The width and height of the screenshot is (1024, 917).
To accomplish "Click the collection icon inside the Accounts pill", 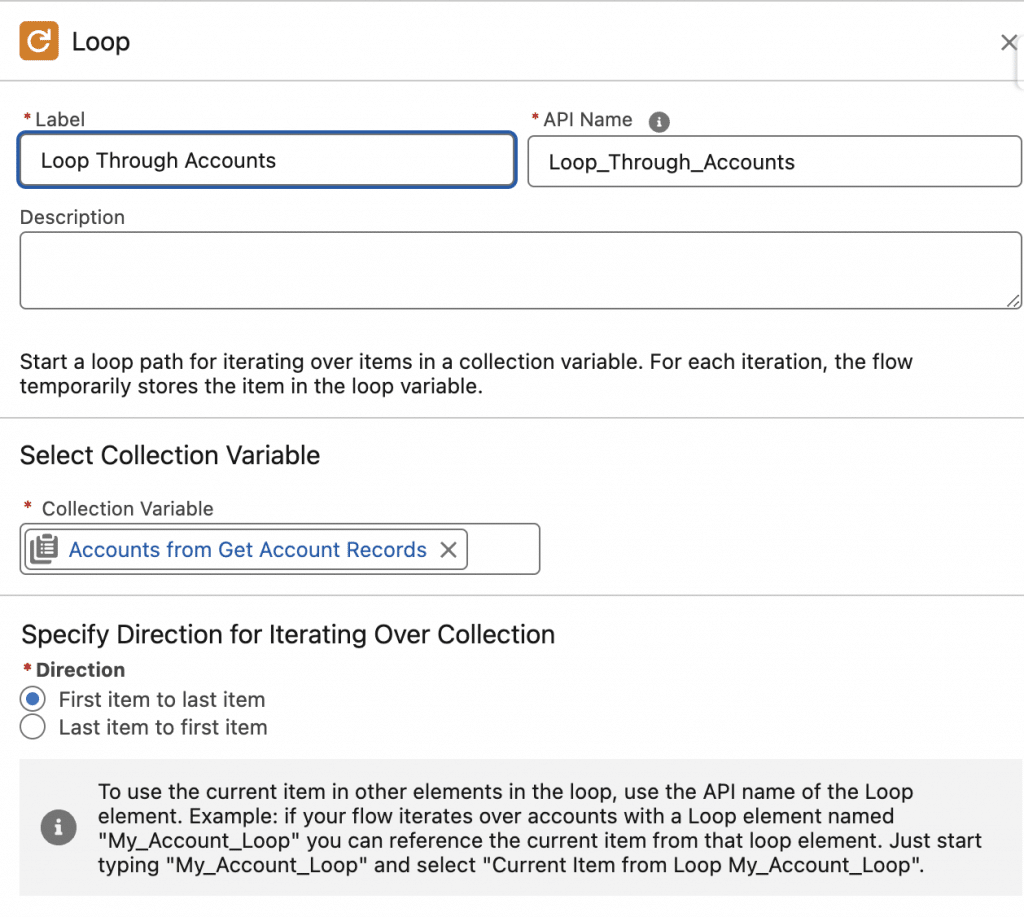I will 43,550.
